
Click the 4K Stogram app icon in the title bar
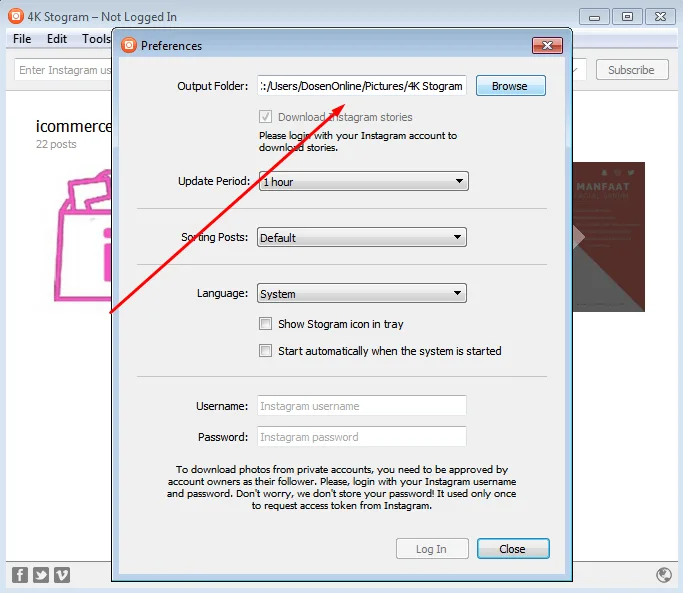(x=16, y=17)
